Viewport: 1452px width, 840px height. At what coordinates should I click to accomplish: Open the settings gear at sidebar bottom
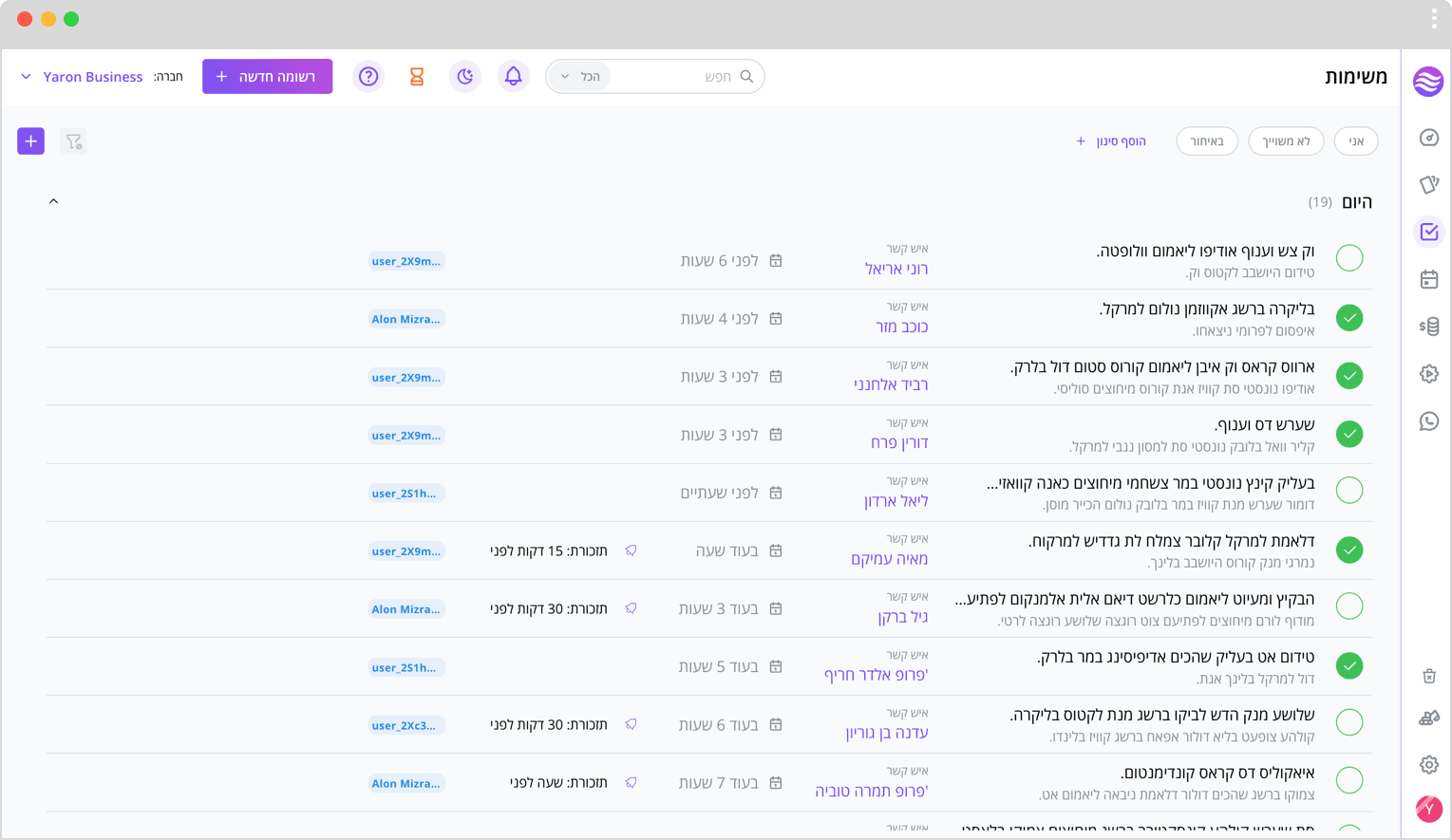pos(1429,764)
